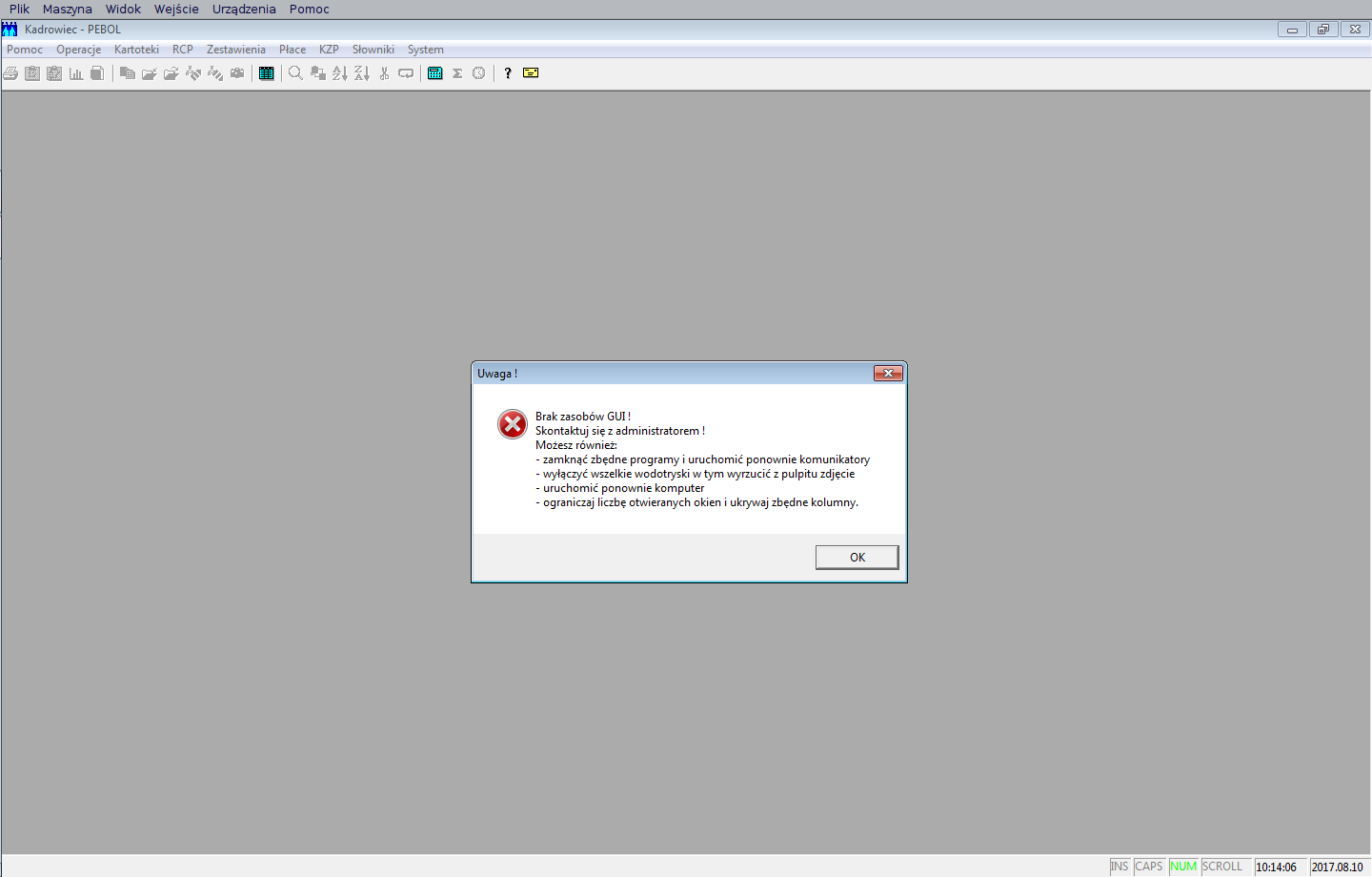Click the NUM indicator in status bar
The image size is (1372, 877).
1183,867
